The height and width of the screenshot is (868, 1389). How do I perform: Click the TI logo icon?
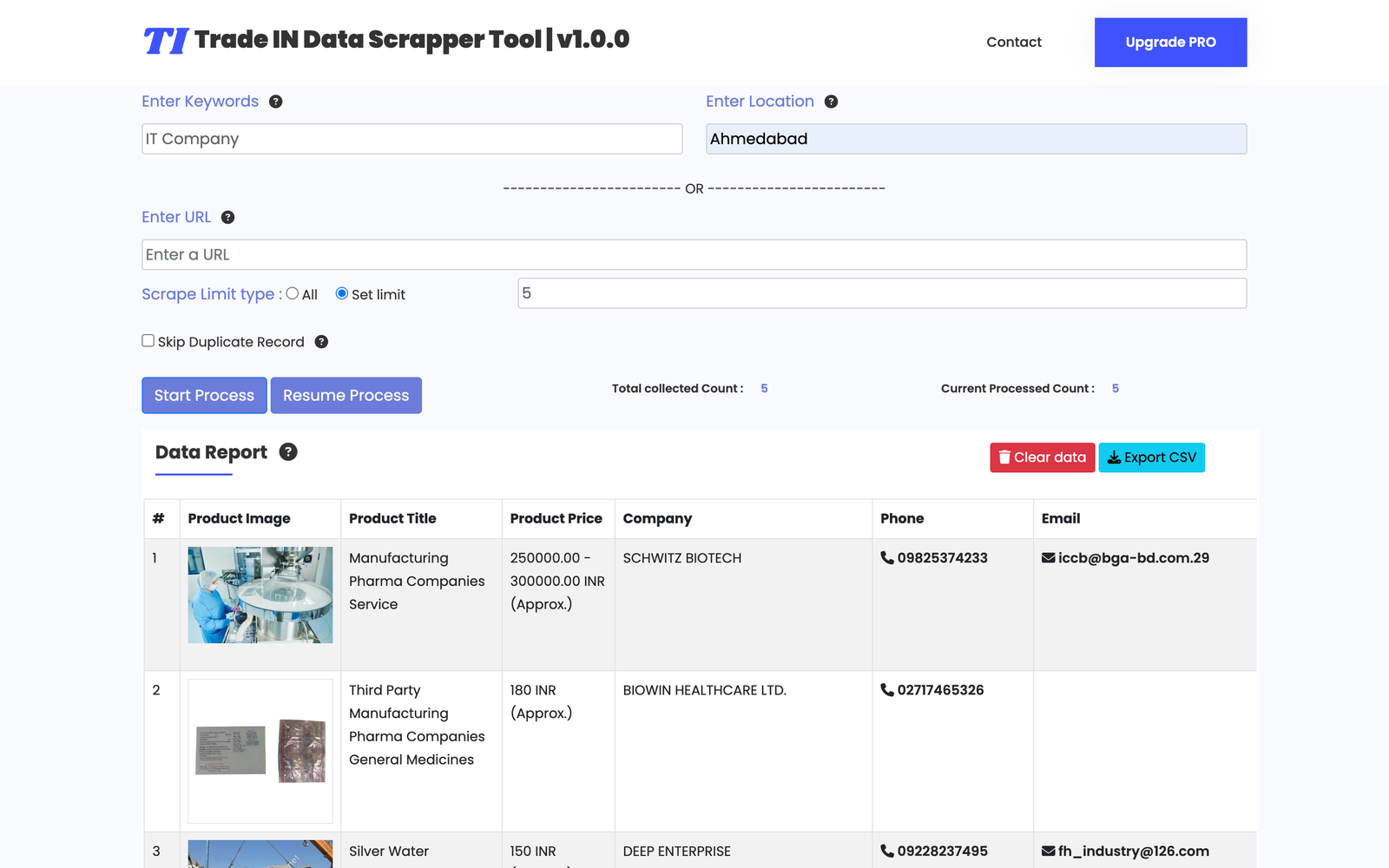click(165, 41)
